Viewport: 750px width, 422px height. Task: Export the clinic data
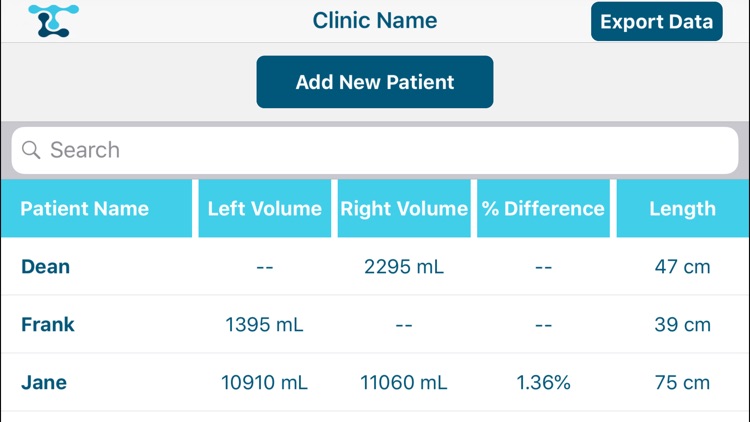[656, 22]
